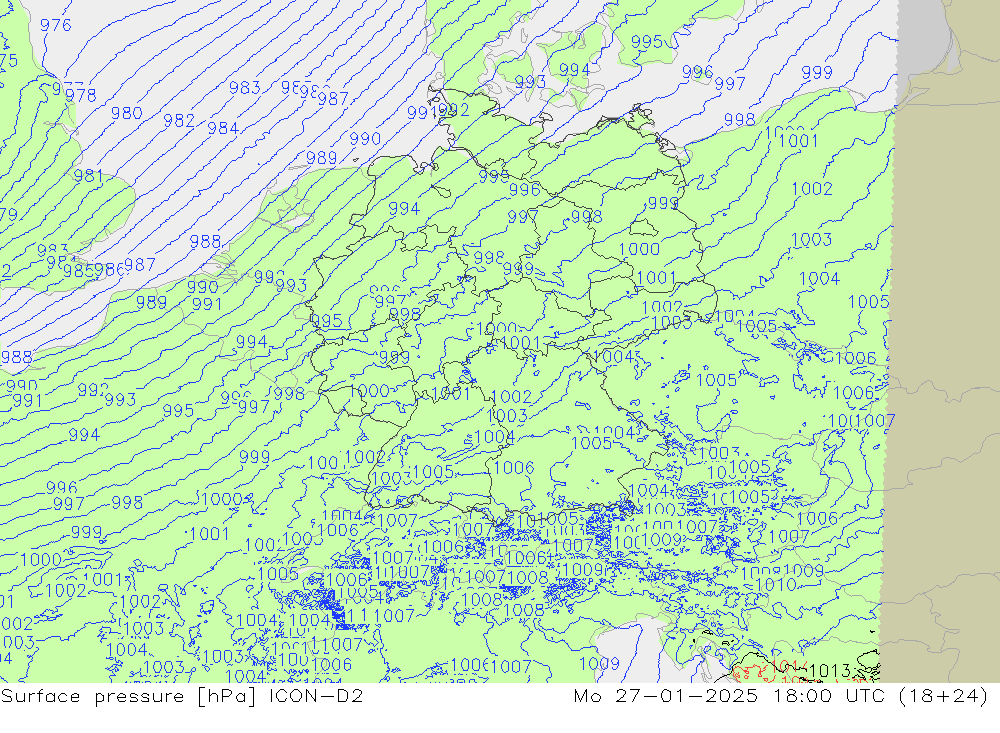Click the 982 pressure label
The image size is (1000, 733).
179,120
